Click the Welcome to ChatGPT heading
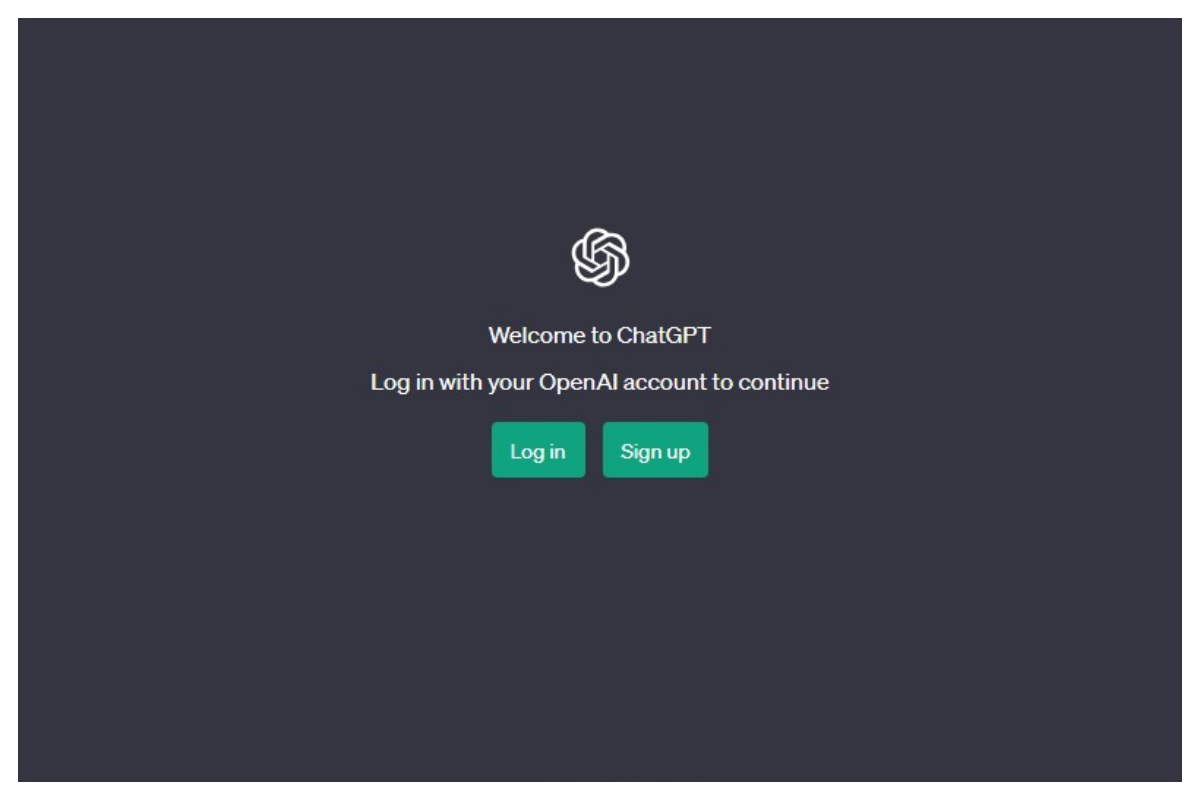Viewport: 1200px width, 800px height. (600, 336)
